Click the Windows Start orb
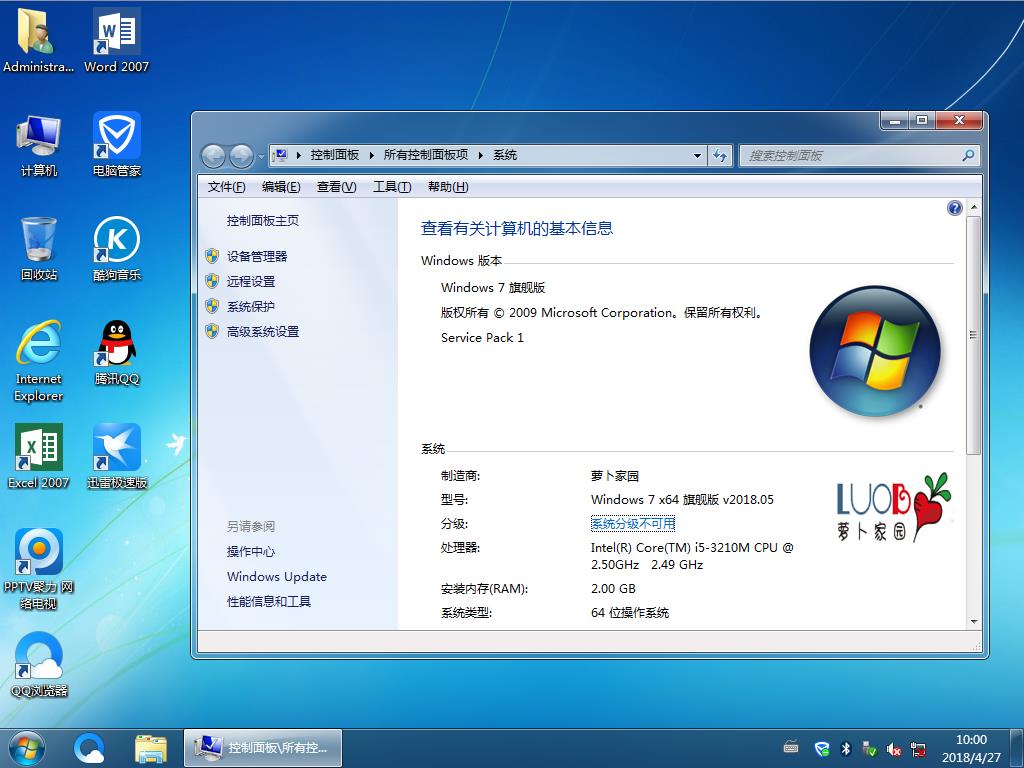This screenshot has width=1024, height=768. tap(26, 747)
